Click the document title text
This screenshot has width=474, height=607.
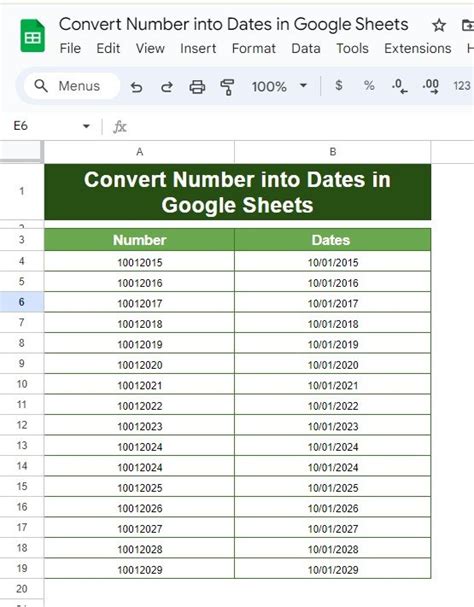(234, 24)
